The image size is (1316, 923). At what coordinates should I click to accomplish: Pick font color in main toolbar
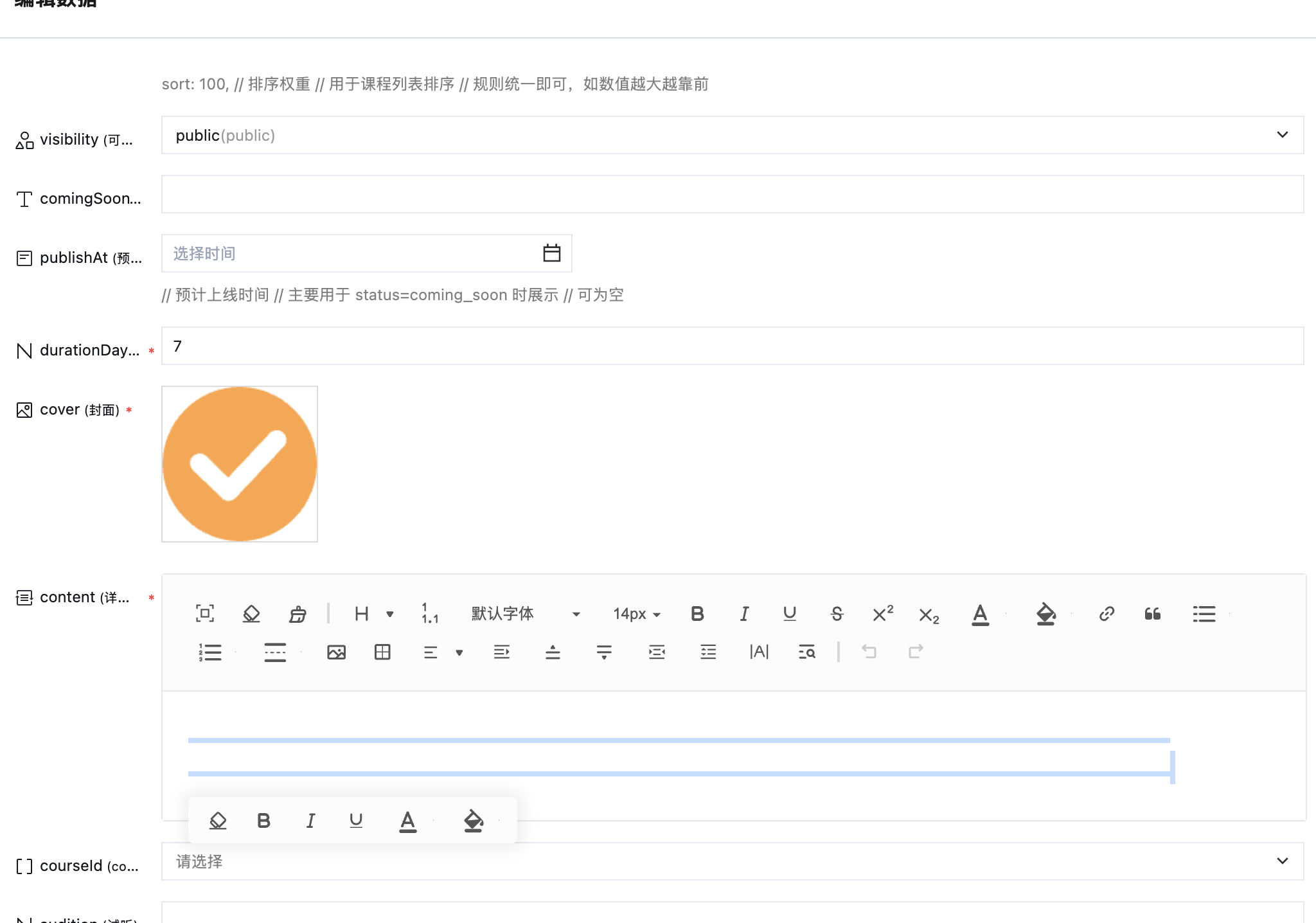tap(980, 614)
